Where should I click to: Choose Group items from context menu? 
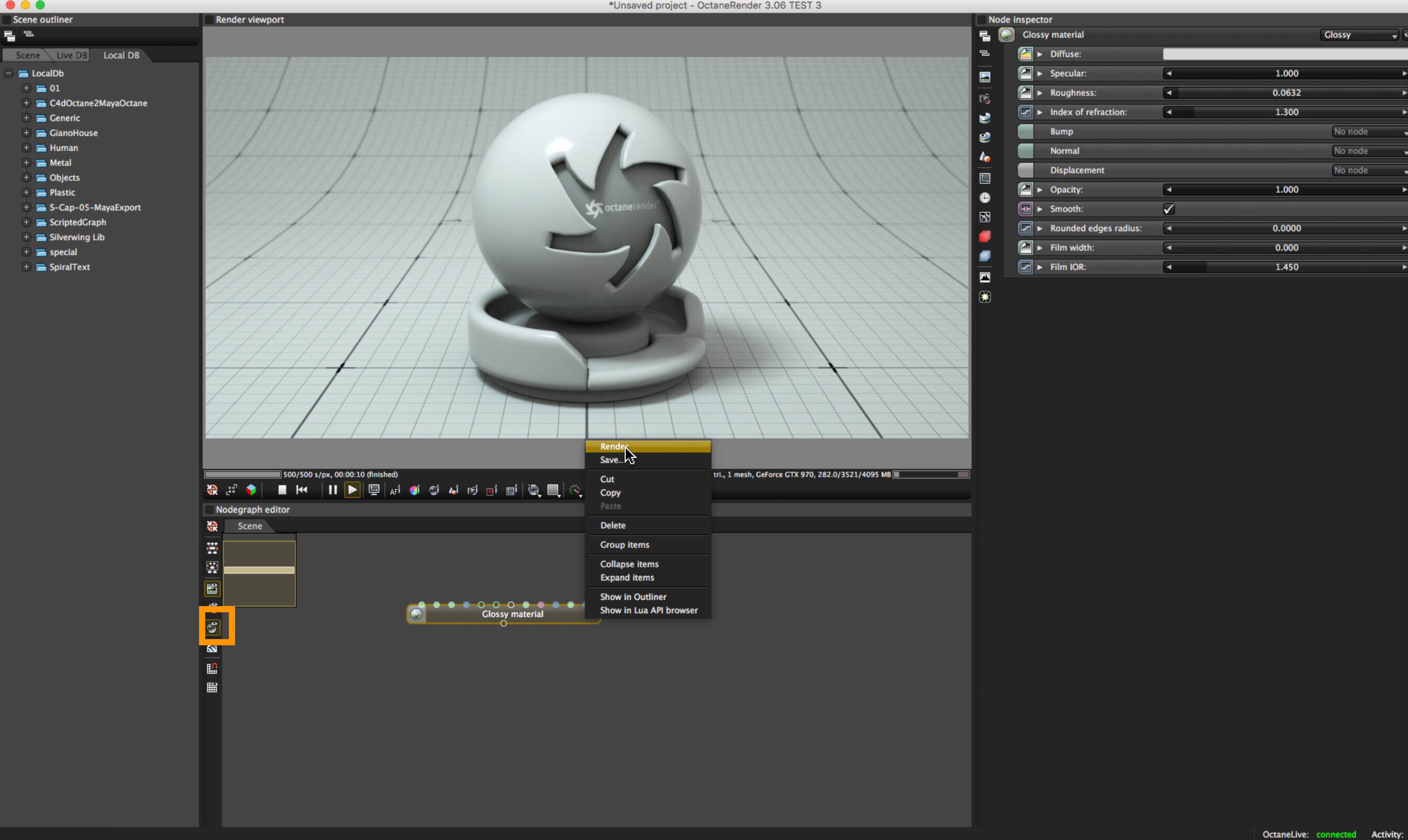[625, 544]
